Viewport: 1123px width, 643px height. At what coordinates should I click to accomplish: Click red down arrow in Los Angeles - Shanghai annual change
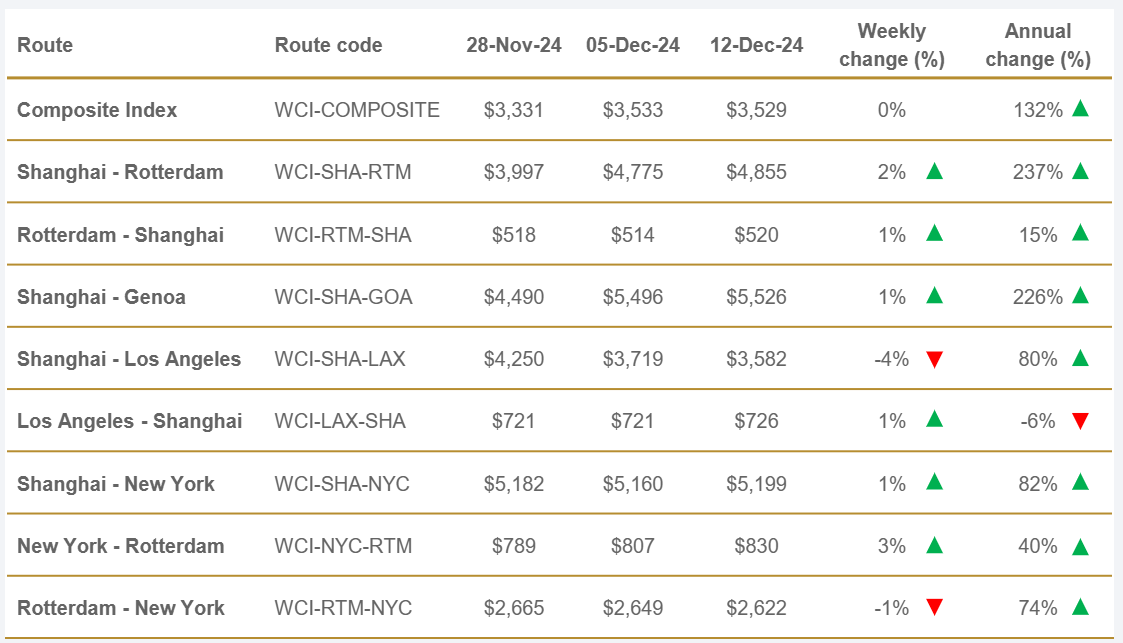point(1080,421)
